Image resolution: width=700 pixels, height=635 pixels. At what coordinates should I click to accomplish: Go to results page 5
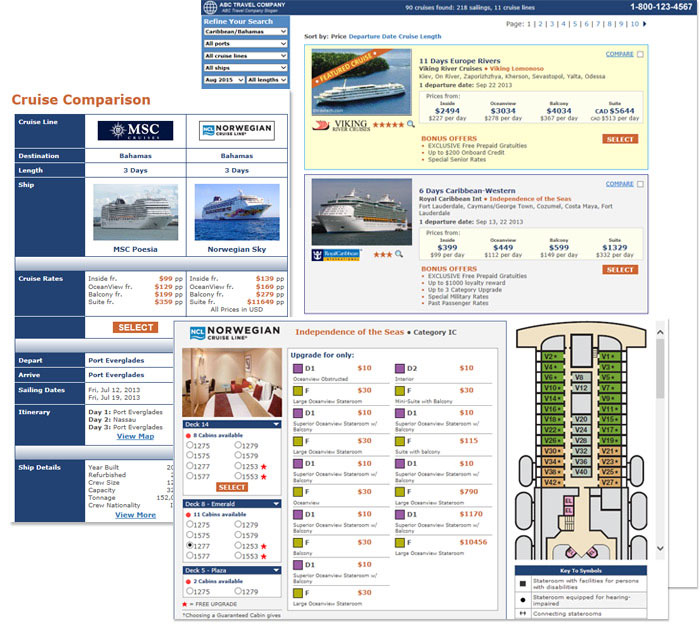575,24
